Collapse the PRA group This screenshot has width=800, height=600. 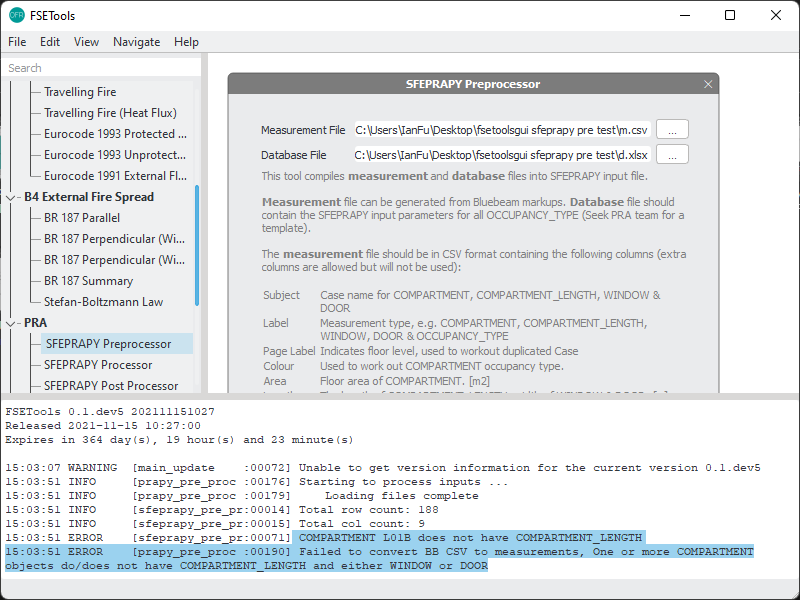pyautogui.click(x=10, y=323)
